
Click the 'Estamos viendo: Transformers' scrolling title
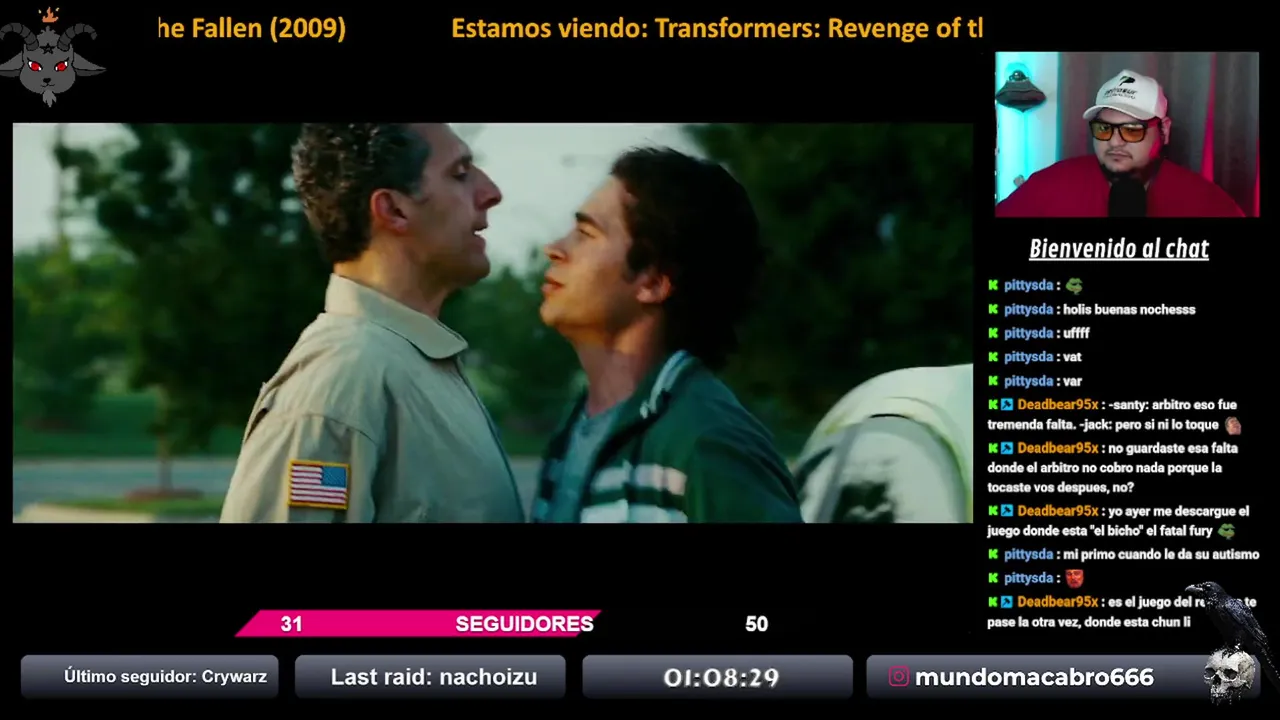click(717, 28)
